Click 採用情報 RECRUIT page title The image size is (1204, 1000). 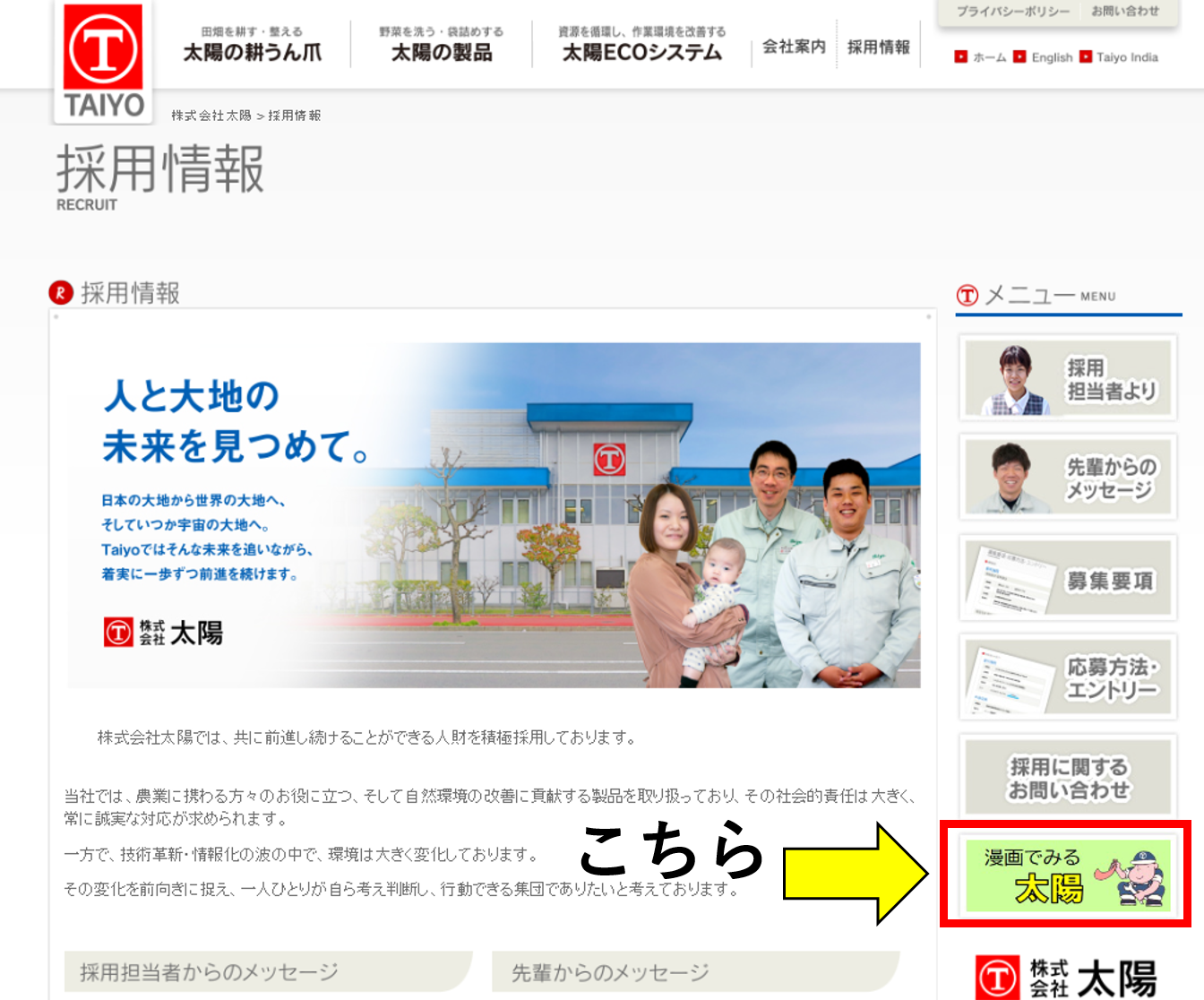(160, 177)
